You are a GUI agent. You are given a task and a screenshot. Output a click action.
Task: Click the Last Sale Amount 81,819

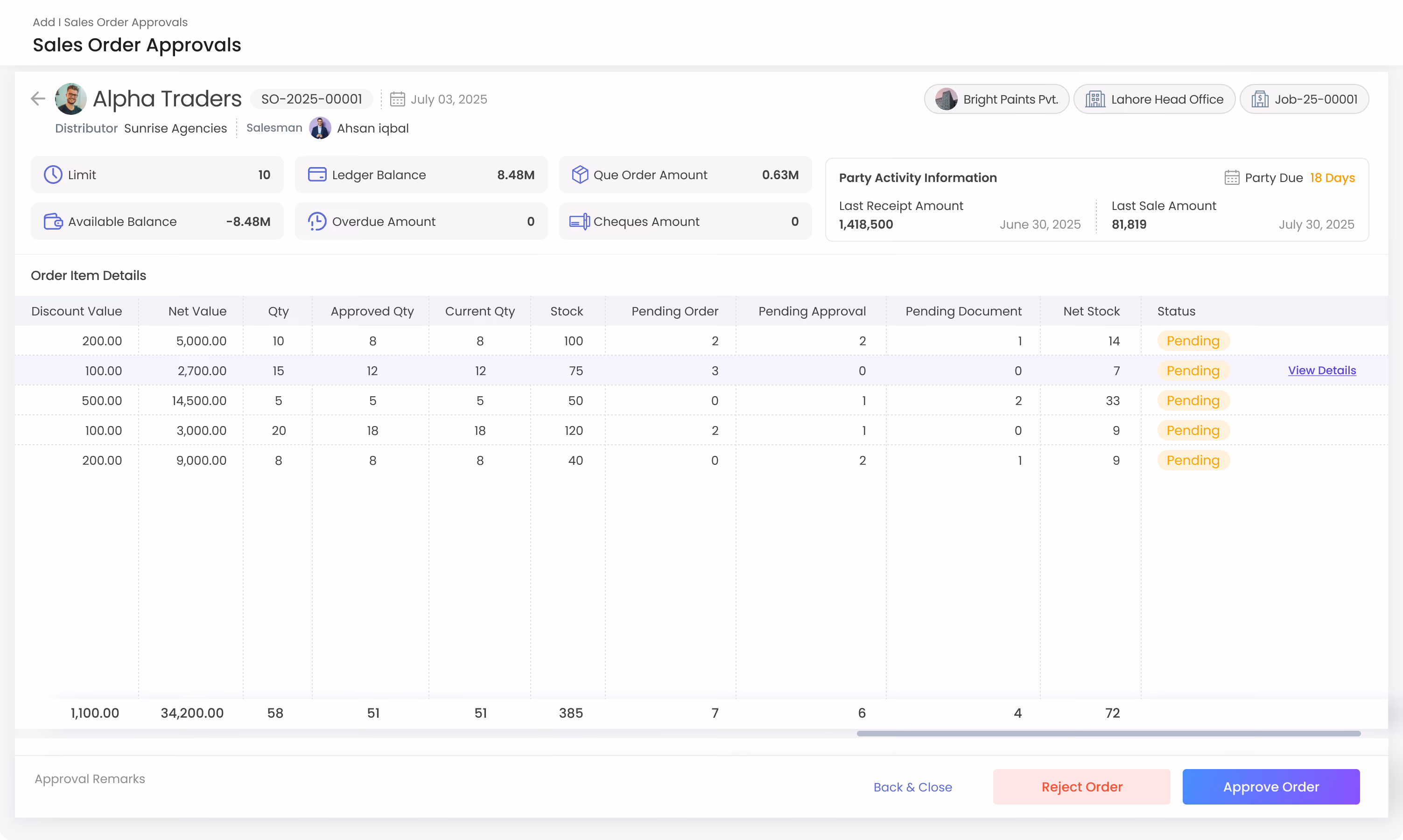pos(1129,224)
